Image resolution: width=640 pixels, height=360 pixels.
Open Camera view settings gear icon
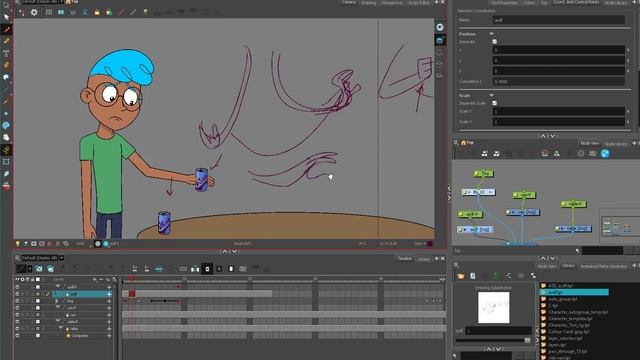pos(34,12)
